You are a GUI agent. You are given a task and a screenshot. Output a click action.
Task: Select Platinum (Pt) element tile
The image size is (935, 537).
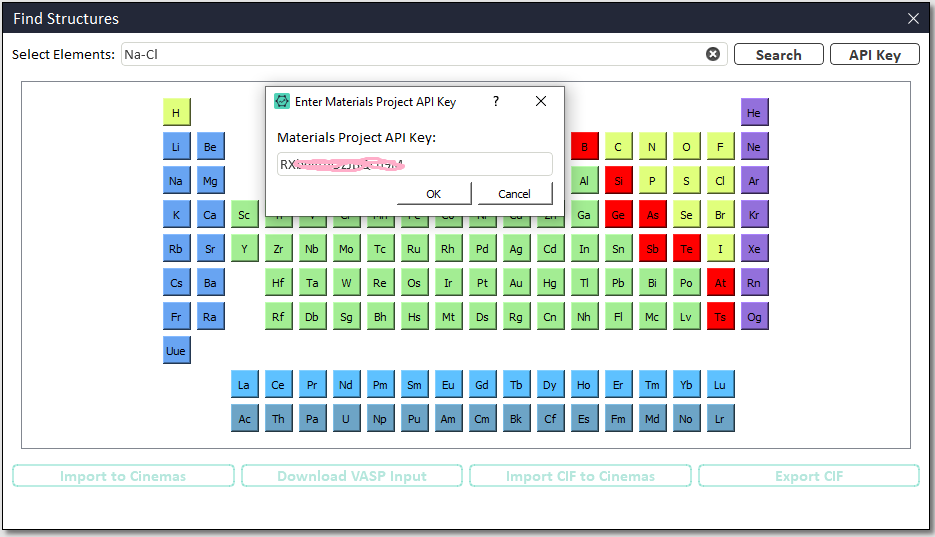[482, 283]
